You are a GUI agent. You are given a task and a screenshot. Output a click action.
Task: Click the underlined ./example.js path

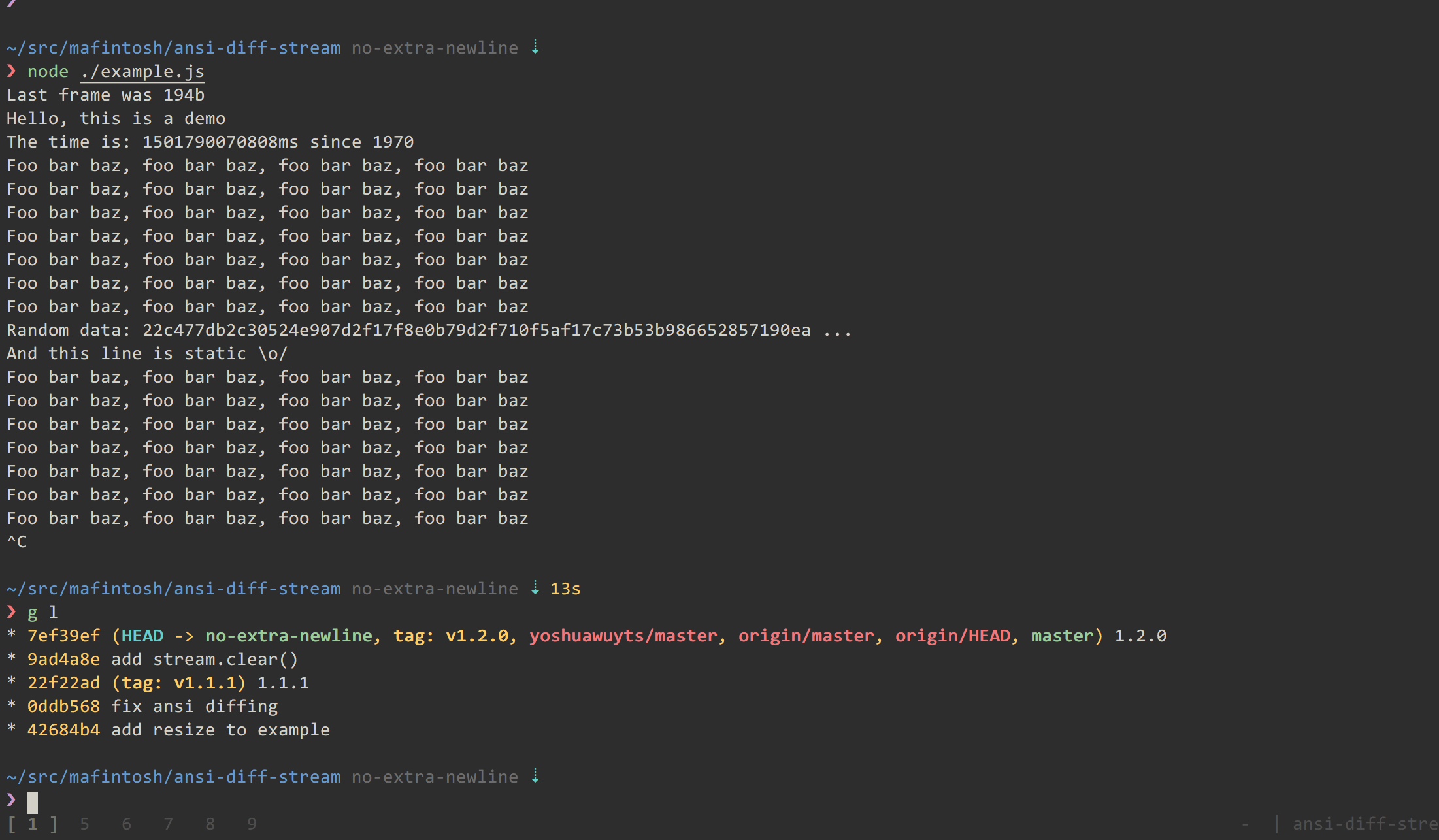tap(142, 71)
